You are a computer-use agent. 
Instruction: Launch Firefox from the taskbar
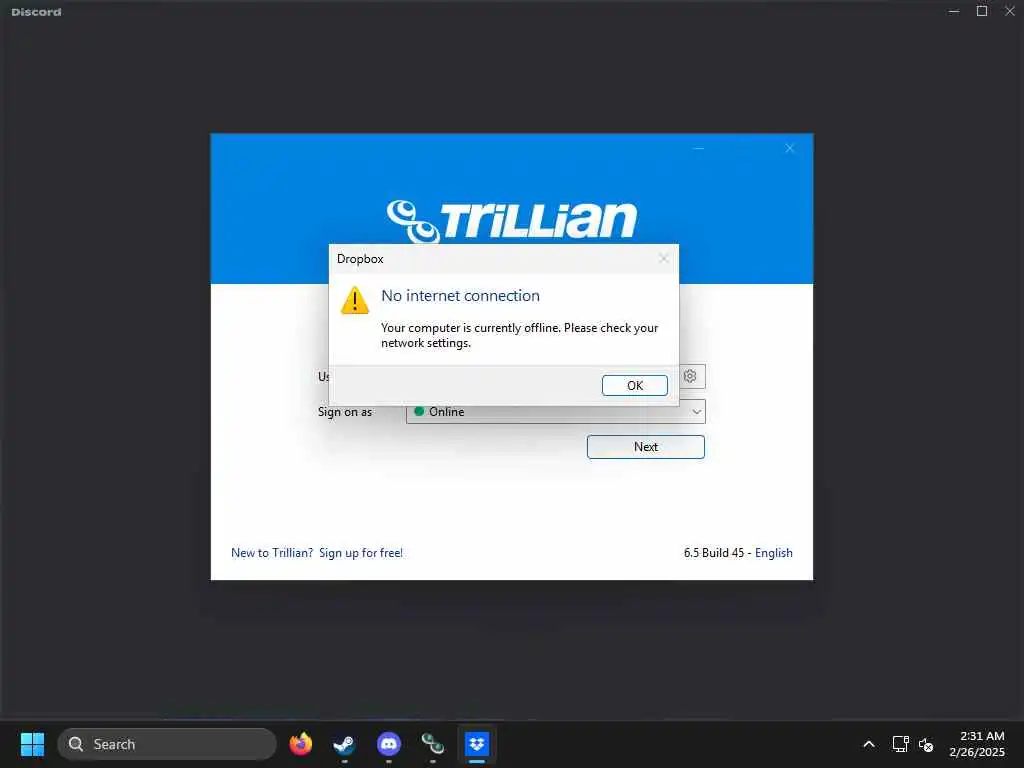300,744
